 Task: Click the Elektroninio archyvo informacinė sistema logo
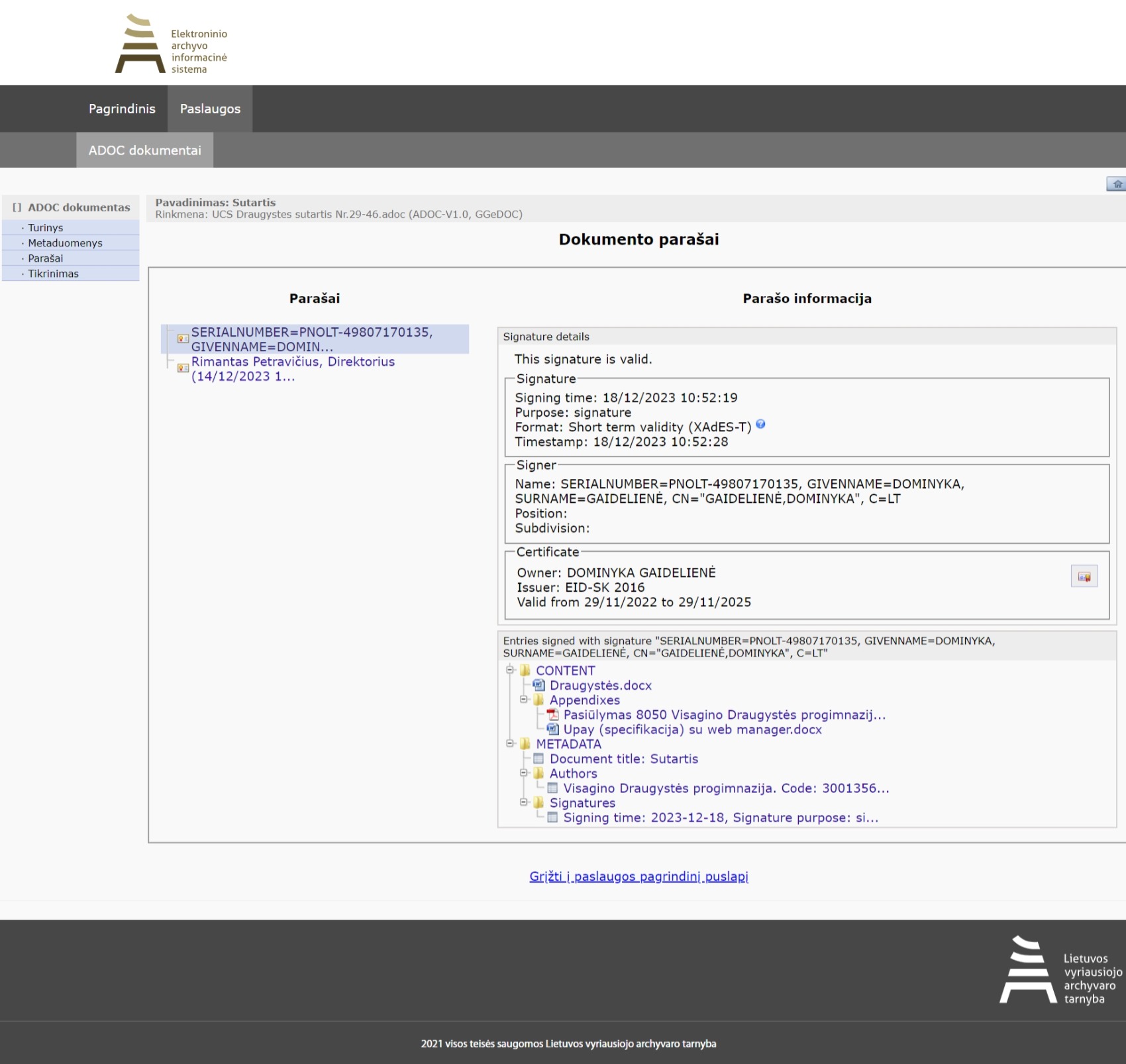[171, 44]
